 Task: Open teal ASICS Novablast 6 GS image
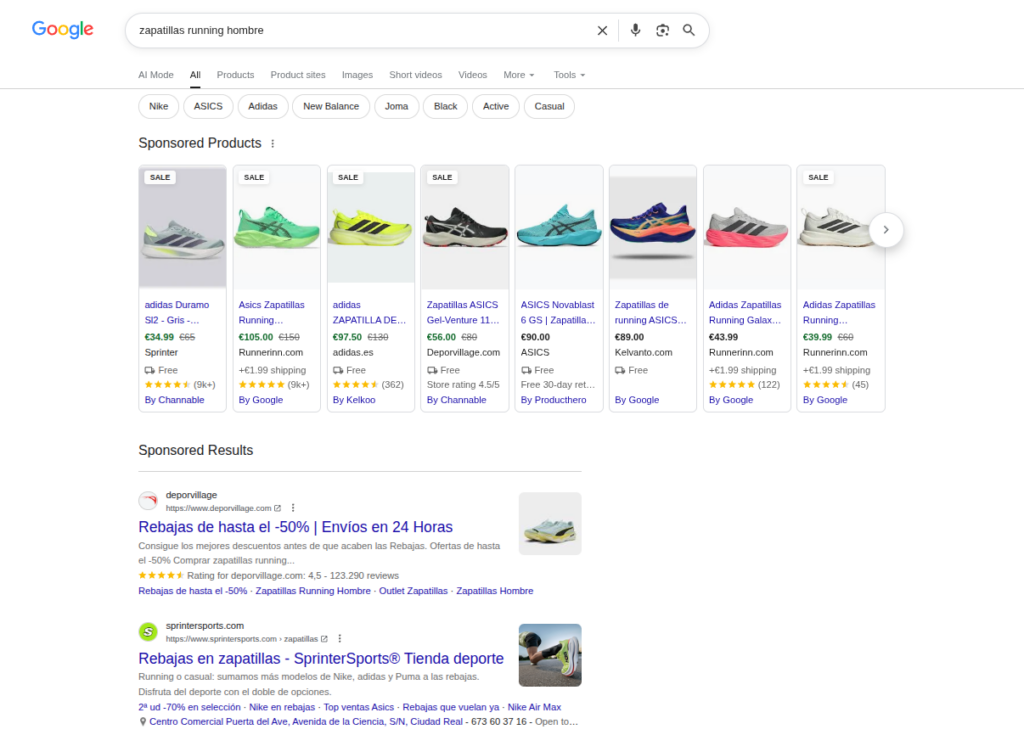[x=558, y=227]
